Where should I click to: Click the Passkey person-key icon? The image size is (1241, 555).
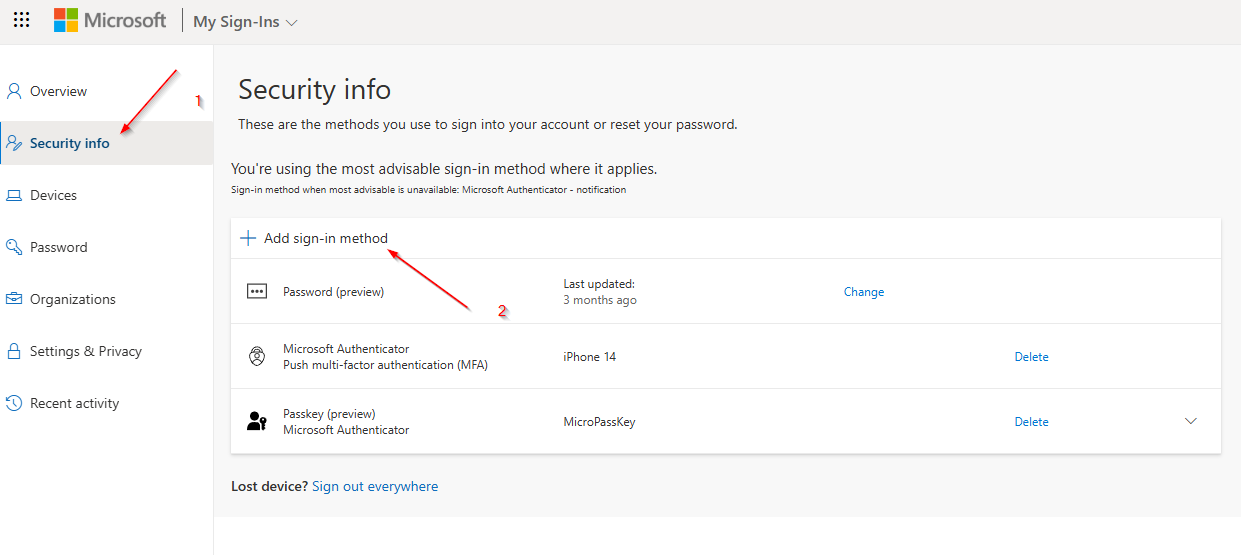(257, 421)
